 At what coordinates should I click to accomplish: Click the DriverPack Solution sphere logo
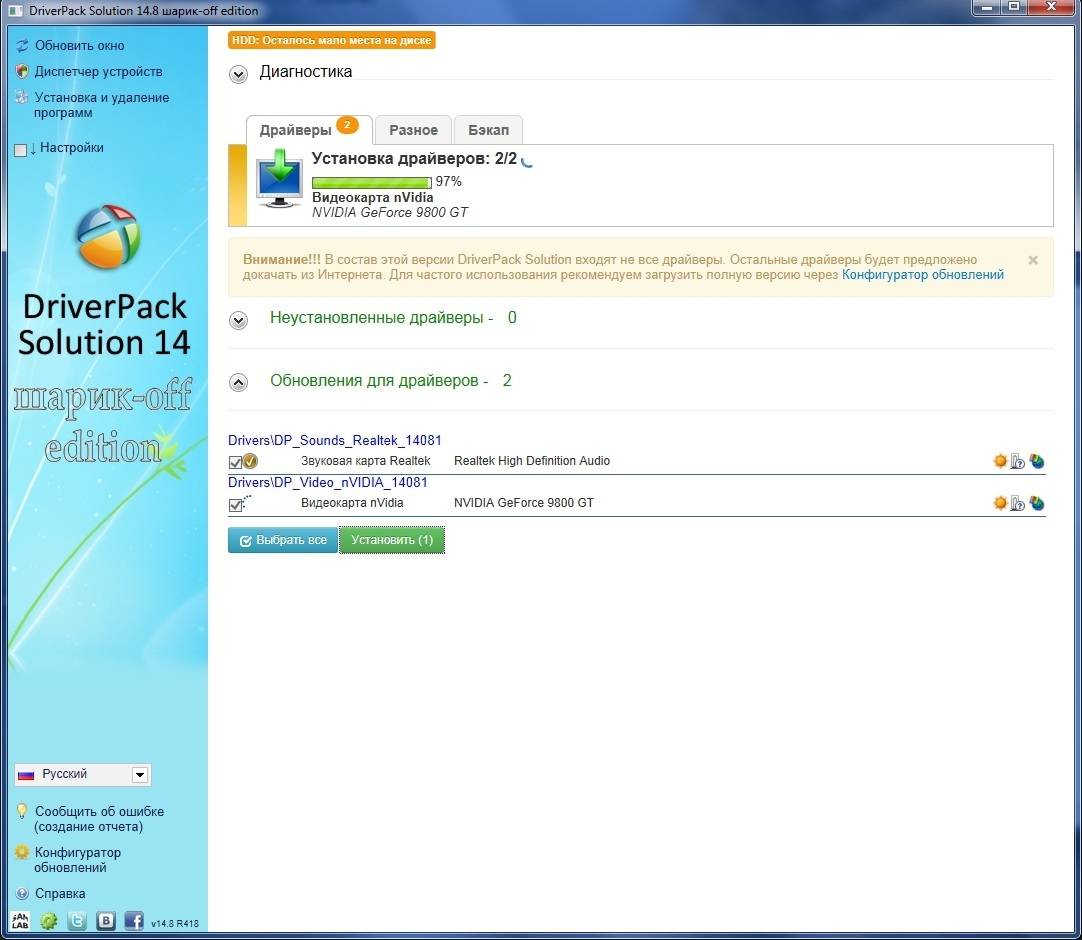108,236
